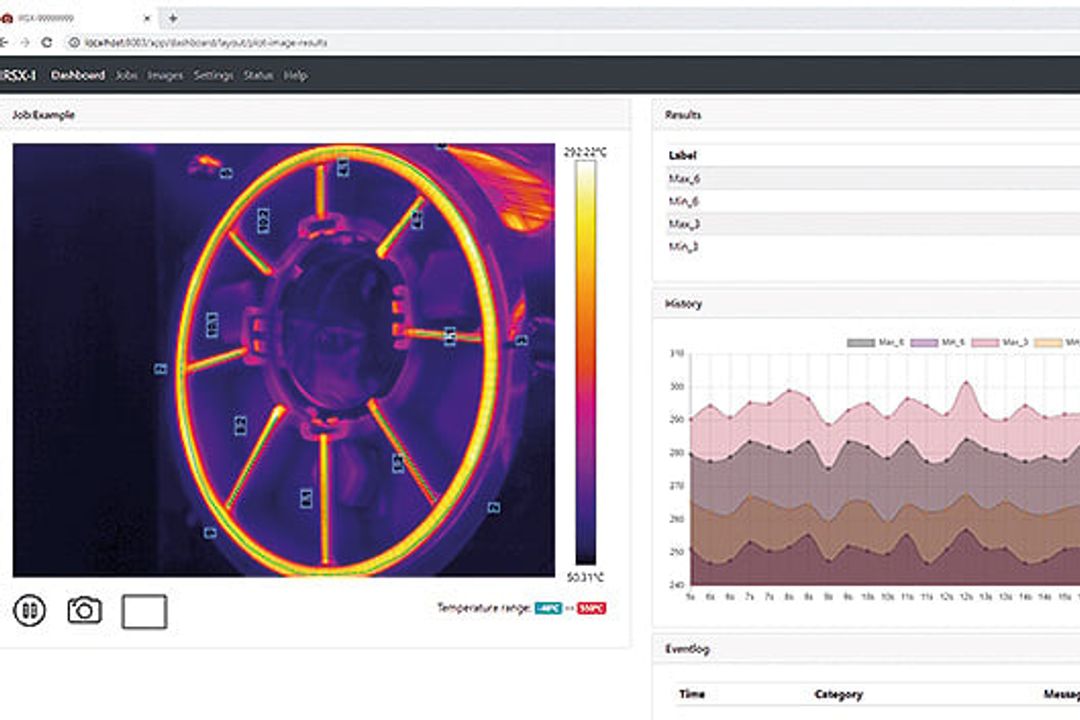The width and height of the screenshot is (1080, 720).
Task: Click the 292.22°C maximum scale value
Action: 585,152
